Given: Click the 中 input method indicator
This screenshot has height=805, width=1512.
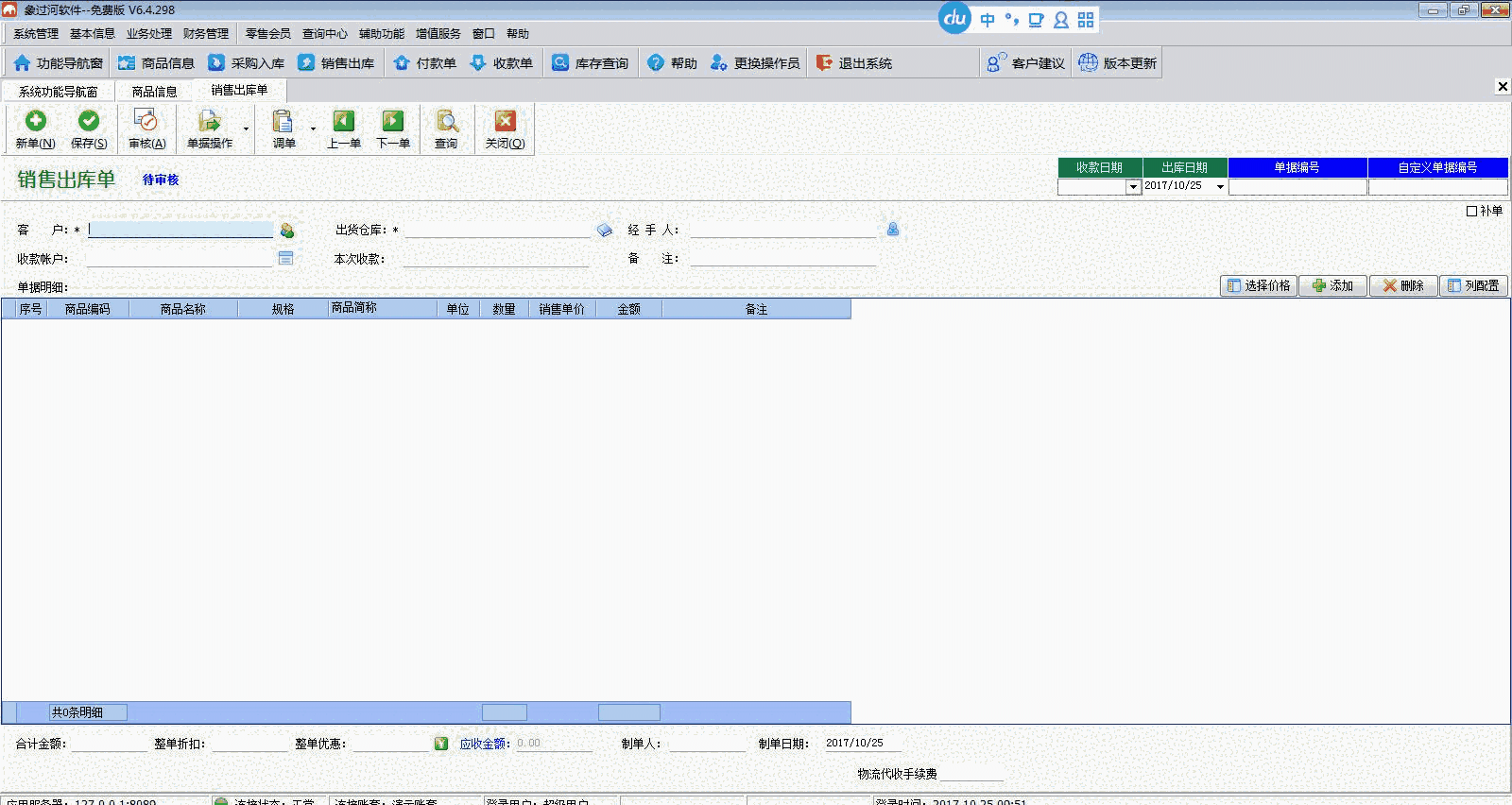Looking at the screenshot, I should (988, 20).
